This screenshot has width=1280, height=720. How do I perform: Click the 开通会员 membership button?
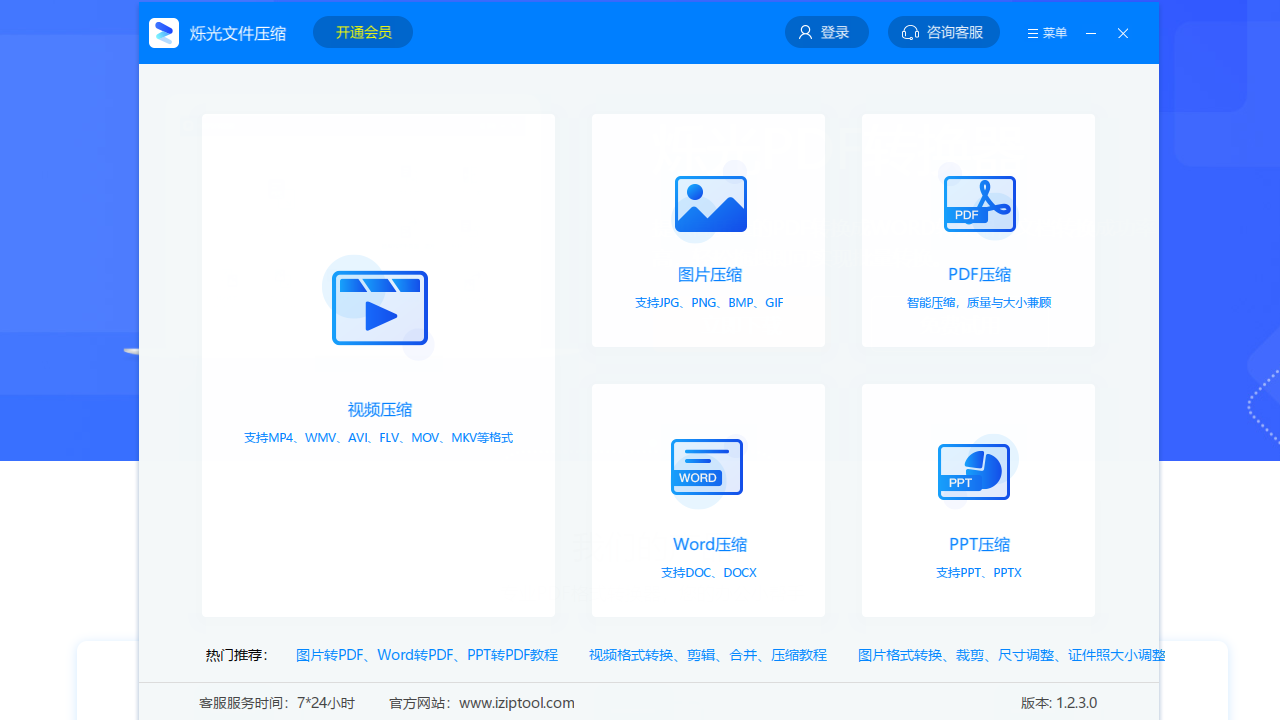[362, 31]
